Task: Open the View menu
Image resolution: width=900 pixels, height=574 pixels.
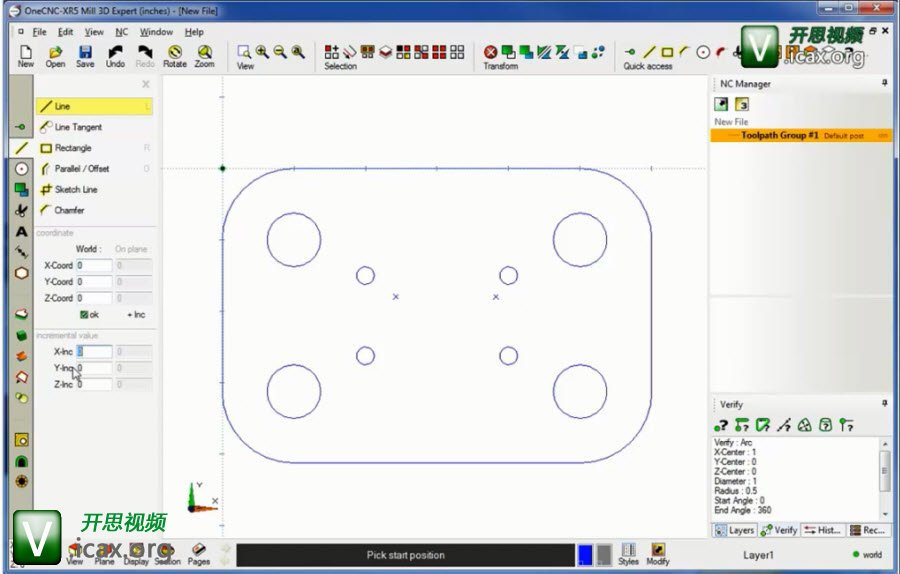Action: [x=94, y=32]
